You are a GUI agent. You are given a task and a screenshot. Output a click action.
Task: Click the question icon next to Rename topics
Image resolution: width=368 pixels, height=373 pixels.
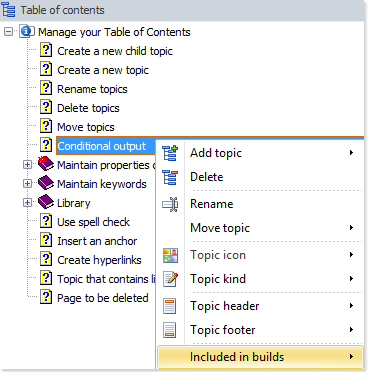pos(46,88)
